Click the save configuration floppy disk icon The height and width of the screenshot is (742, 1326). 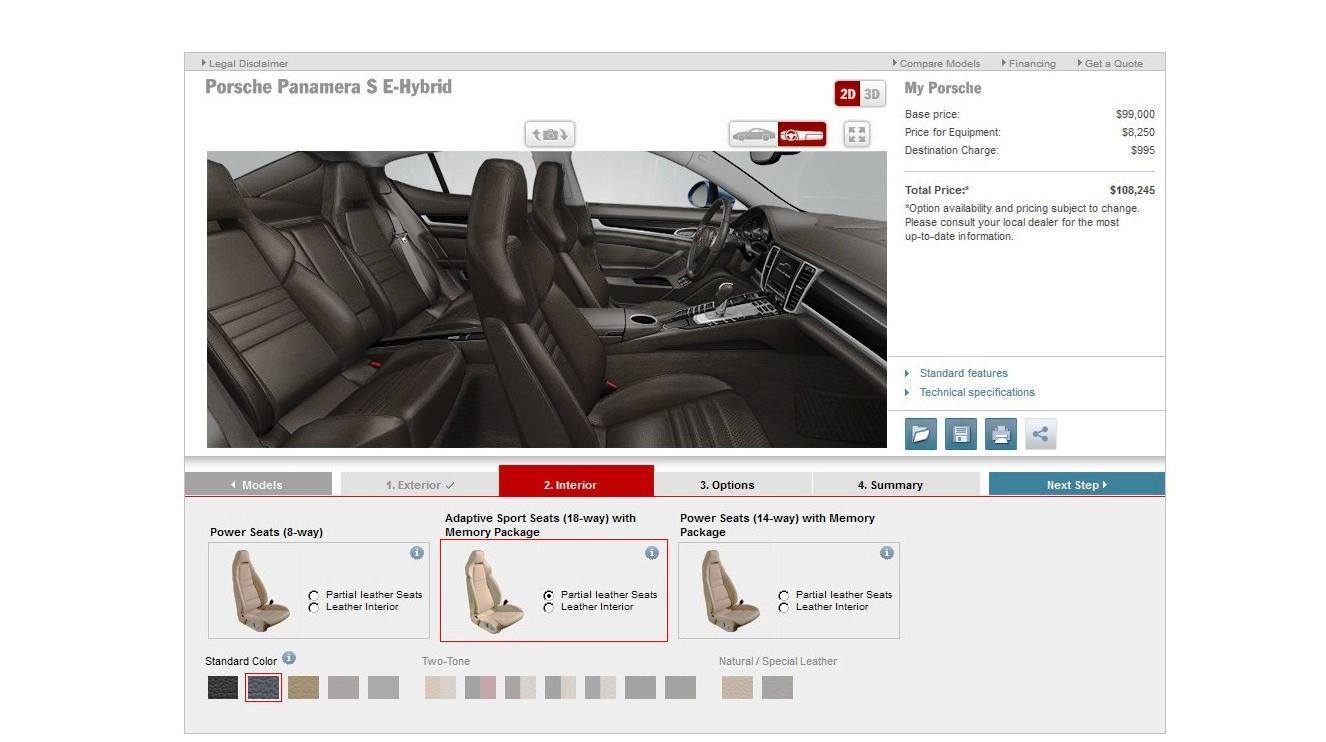pyautogui.click(x=961, y=434)
